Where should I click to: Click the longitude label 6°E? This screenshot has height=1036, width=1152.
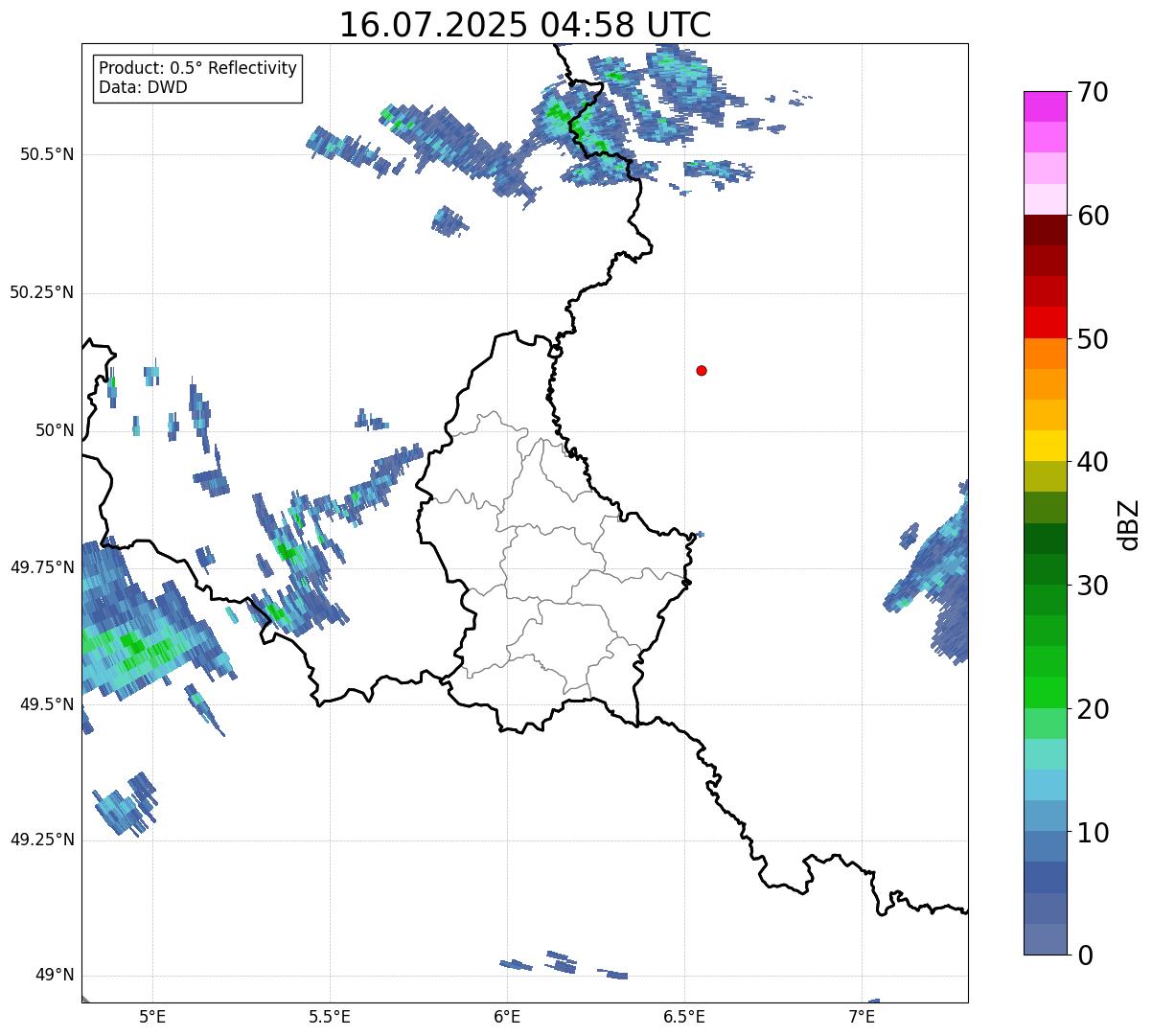click(x=507, y=1017)
